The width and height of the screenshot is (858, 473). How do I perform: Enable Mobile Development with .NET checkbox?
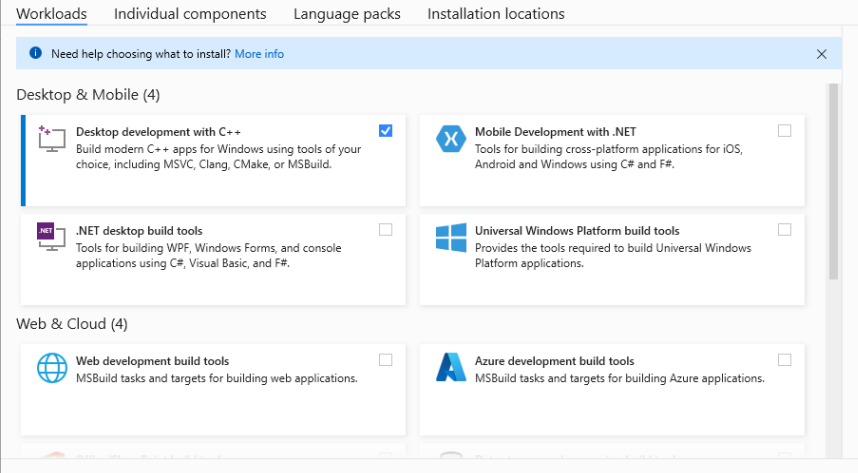point(785,131)
